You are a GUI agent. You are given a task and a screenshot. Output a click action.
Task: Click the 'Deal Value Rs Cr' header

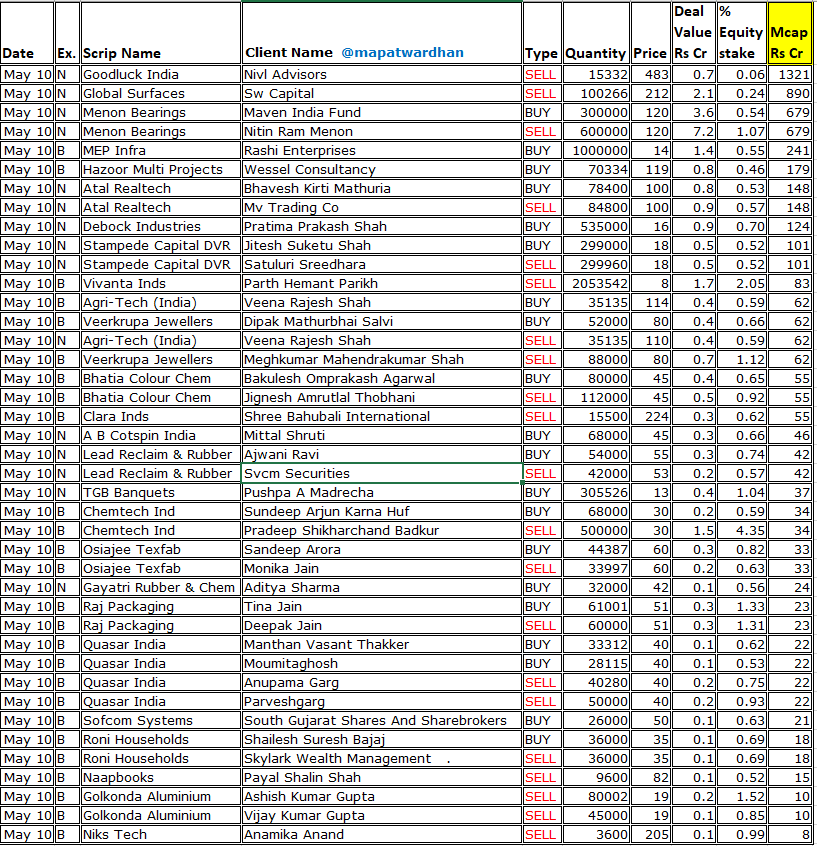pyautogui.click(x=694, y=33)
